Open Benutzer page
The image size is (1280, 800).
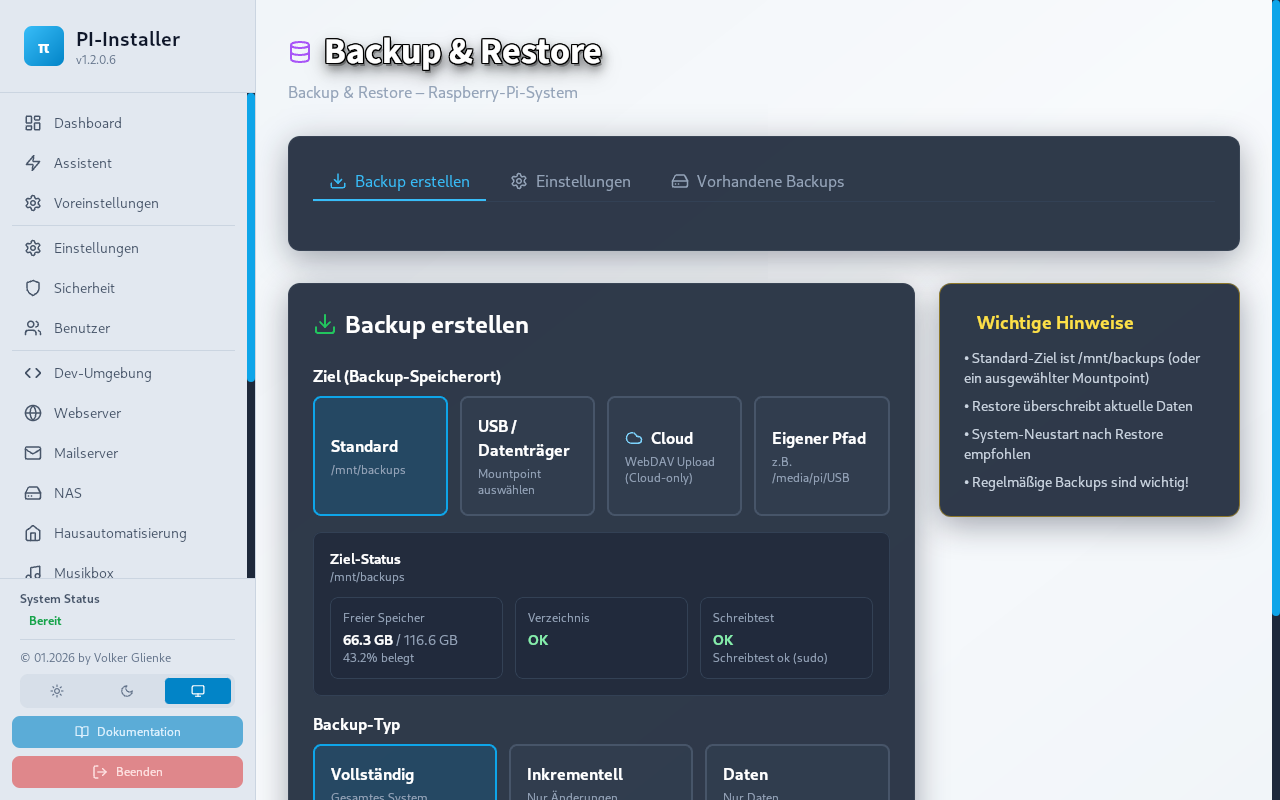click(123, 328)
